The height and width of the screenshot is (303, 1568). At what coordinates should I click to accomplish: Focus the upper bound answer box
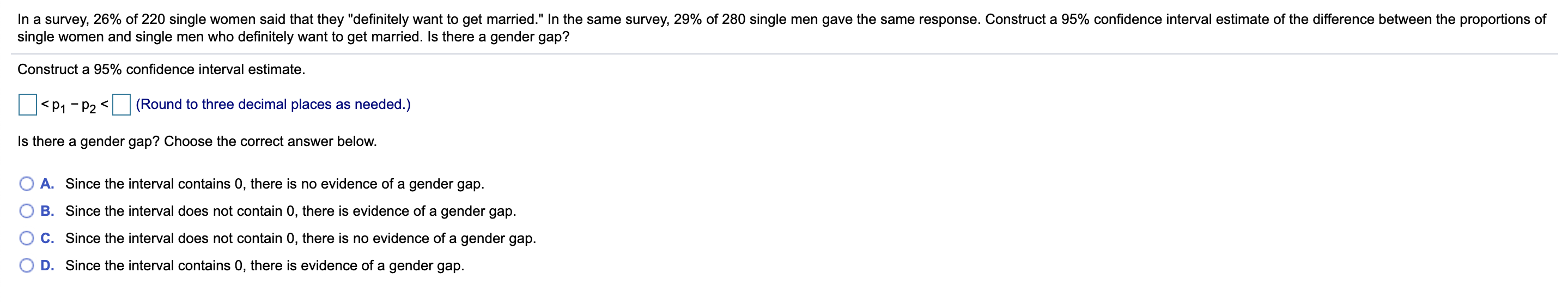[121, 105]
